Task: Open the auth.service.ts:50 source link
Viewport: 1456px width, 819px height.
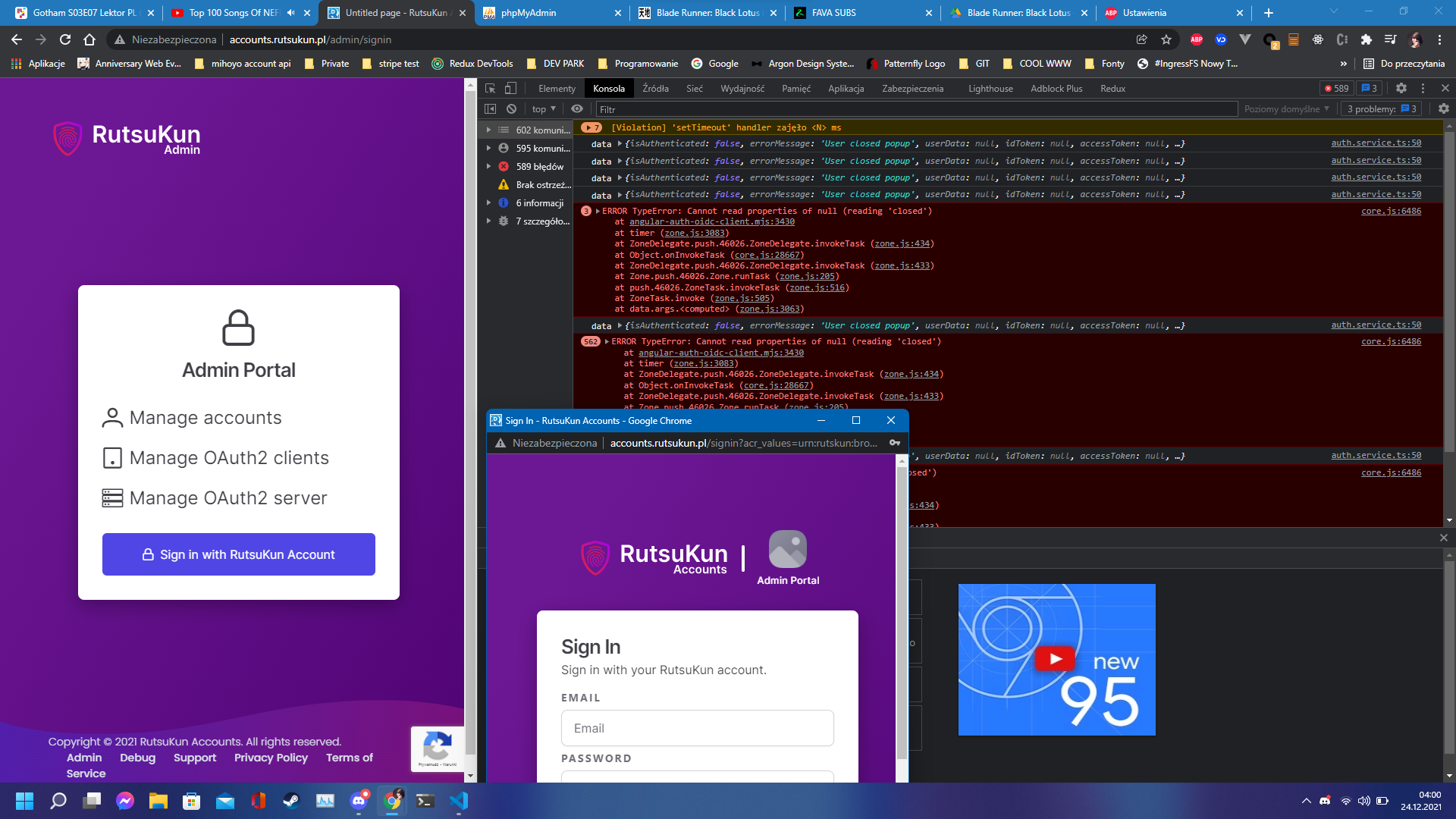Action: pyautogui.click(x=1376, y=143)
